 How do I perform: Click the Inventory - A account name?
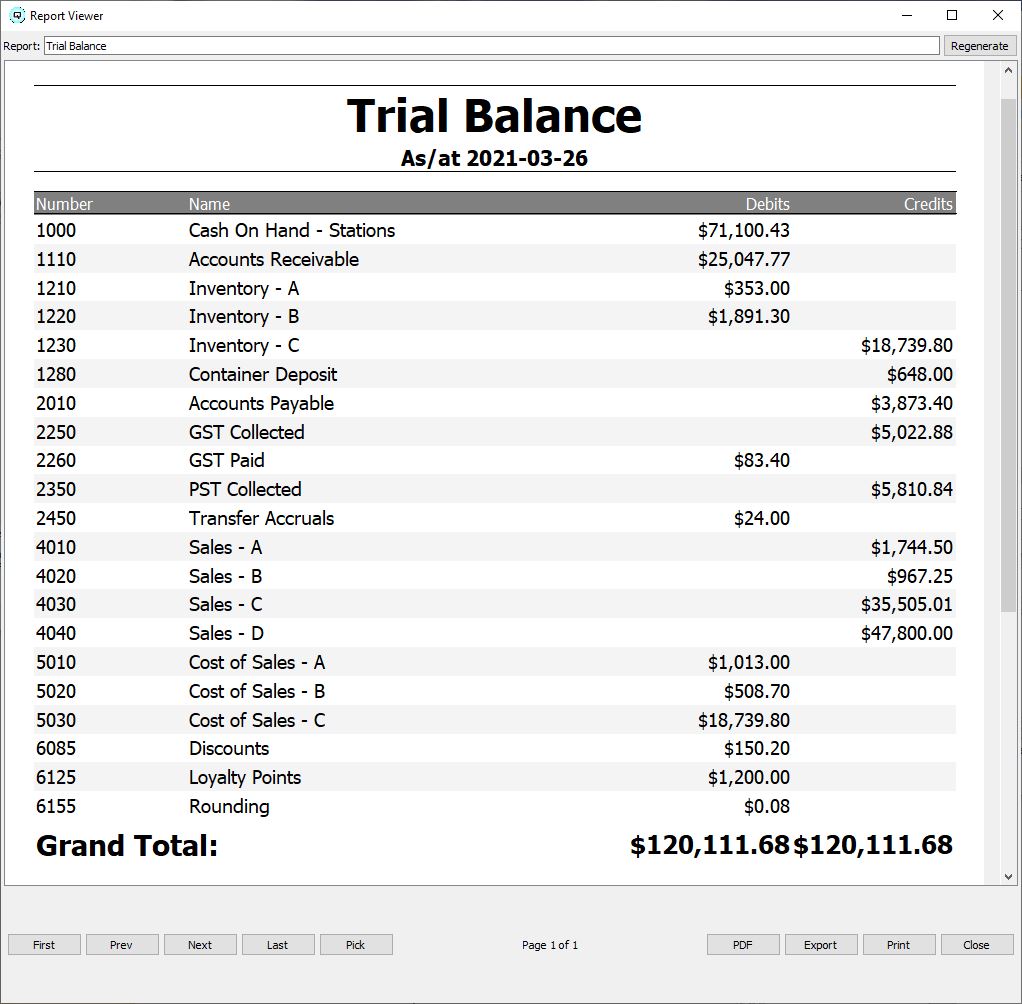[x=244, y=288]
